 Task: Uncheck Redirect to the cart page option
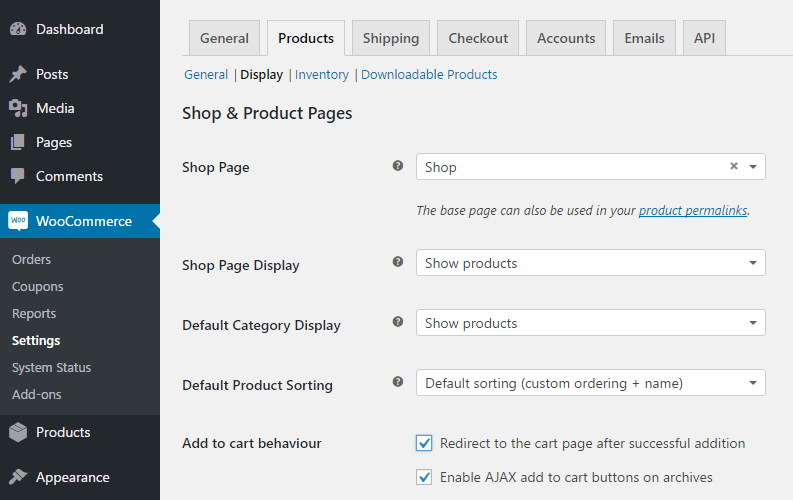pos(424,443)
